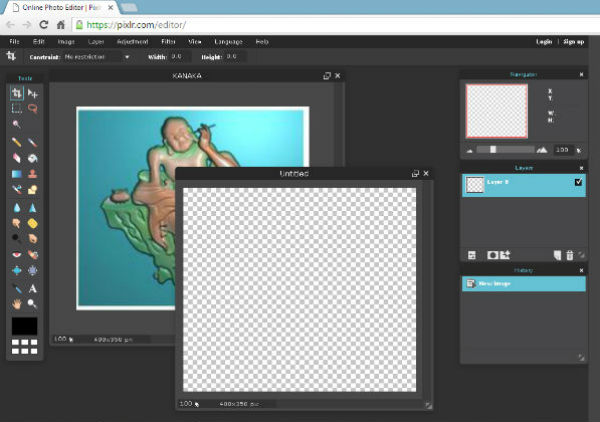Reload the browser page
The height and width of the screenshot is (422, 600).
44,25
